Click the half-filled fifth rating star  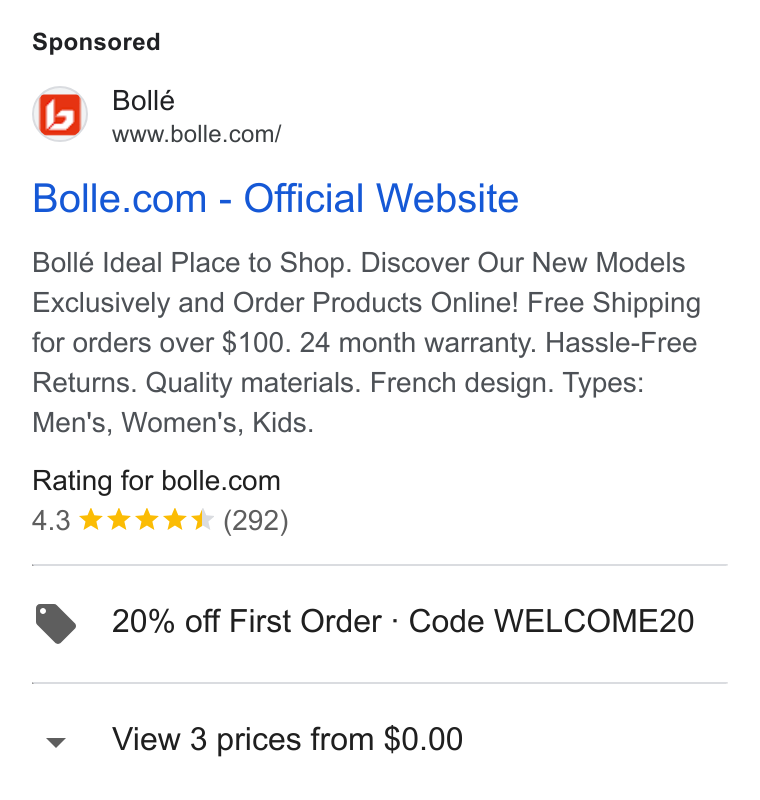click(202, 520)
